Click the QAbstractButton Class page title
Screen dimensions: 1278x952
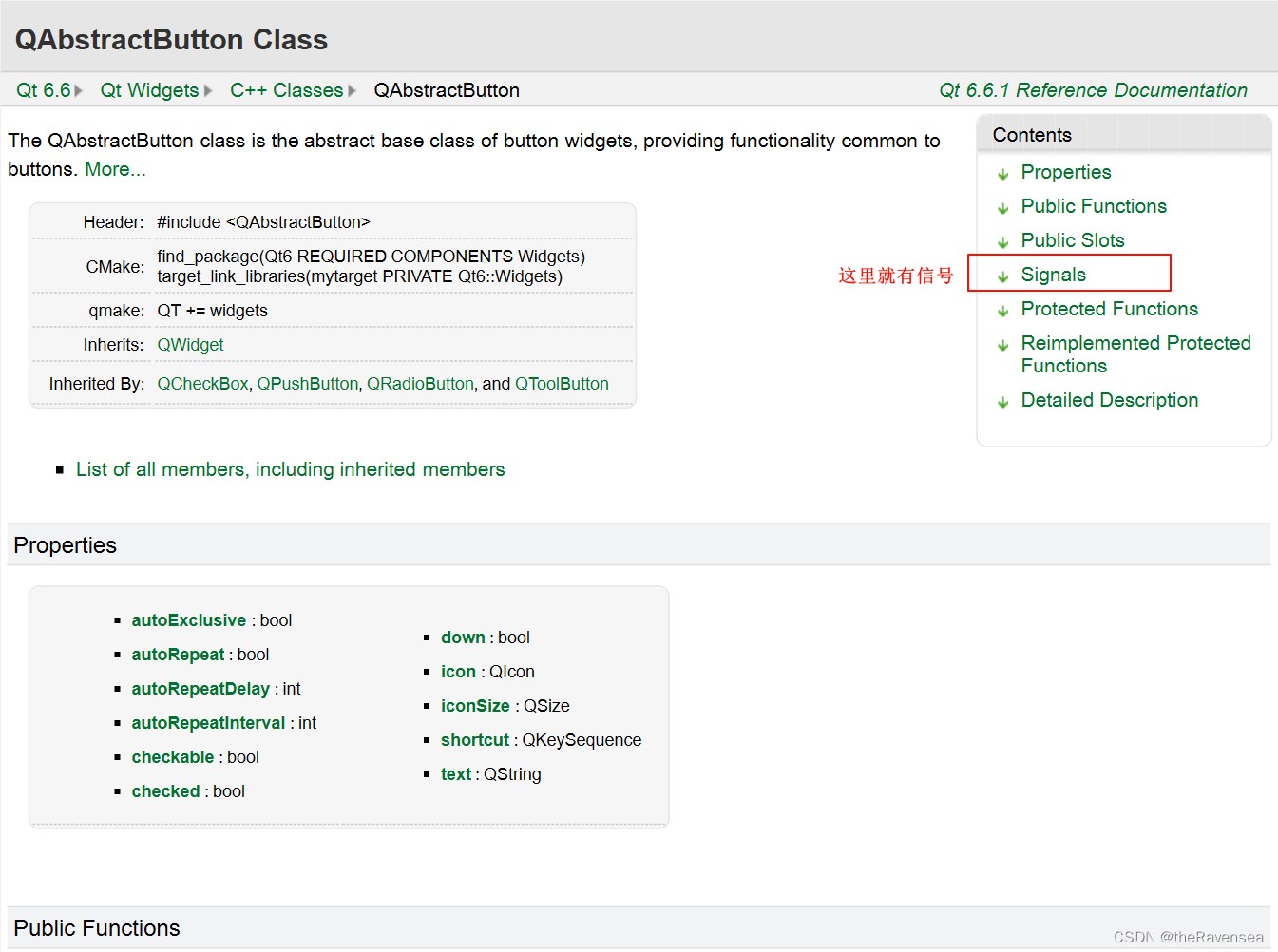point(171,40)
